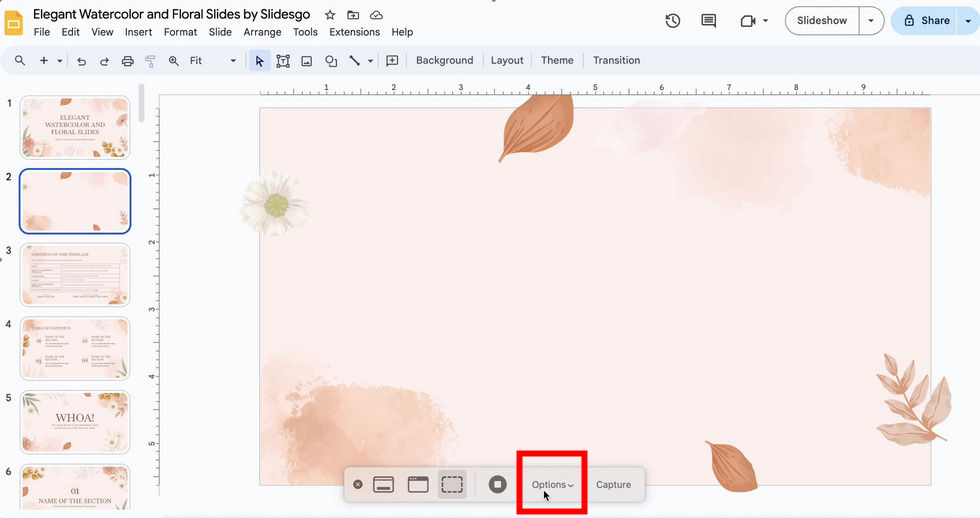Open the Google Slides home icon

point(13,22)
